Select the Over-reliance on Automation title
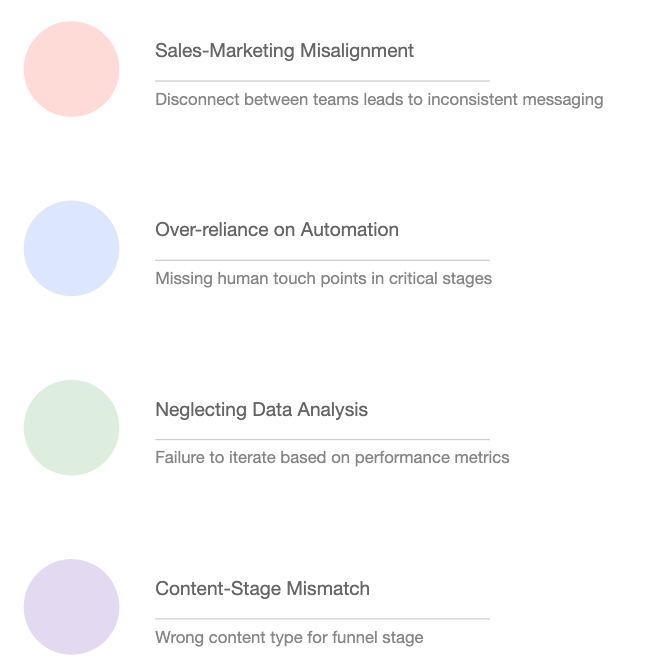 tap(277, 230)
